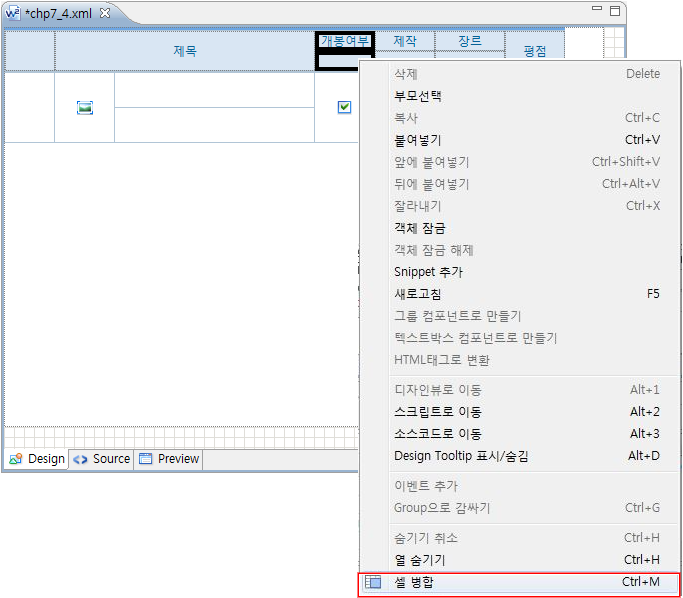The image size is (683, 598).
Task: Close the chp7_4.xml editor tab
Action: click(105, 12)
